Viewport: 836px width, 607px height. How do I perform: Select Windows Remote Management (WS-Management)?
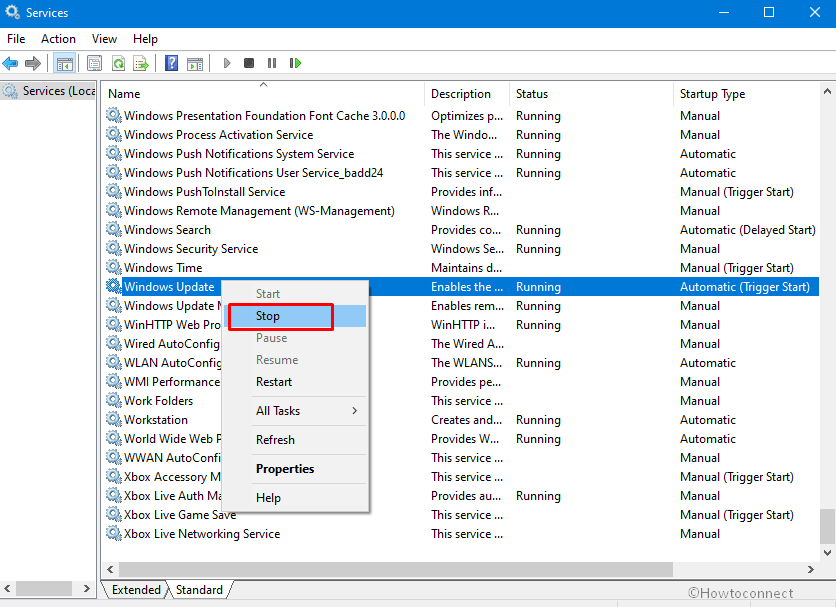tap(259, 211)
